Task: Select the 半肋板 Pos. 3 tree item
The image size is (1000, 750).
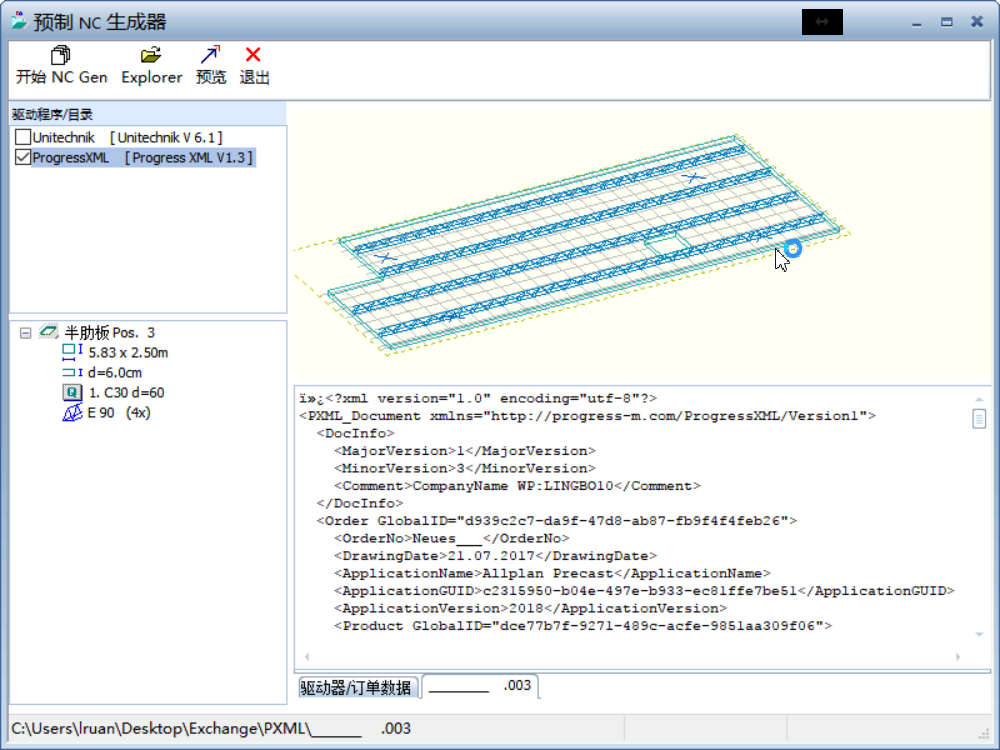Action: point(110,332)
